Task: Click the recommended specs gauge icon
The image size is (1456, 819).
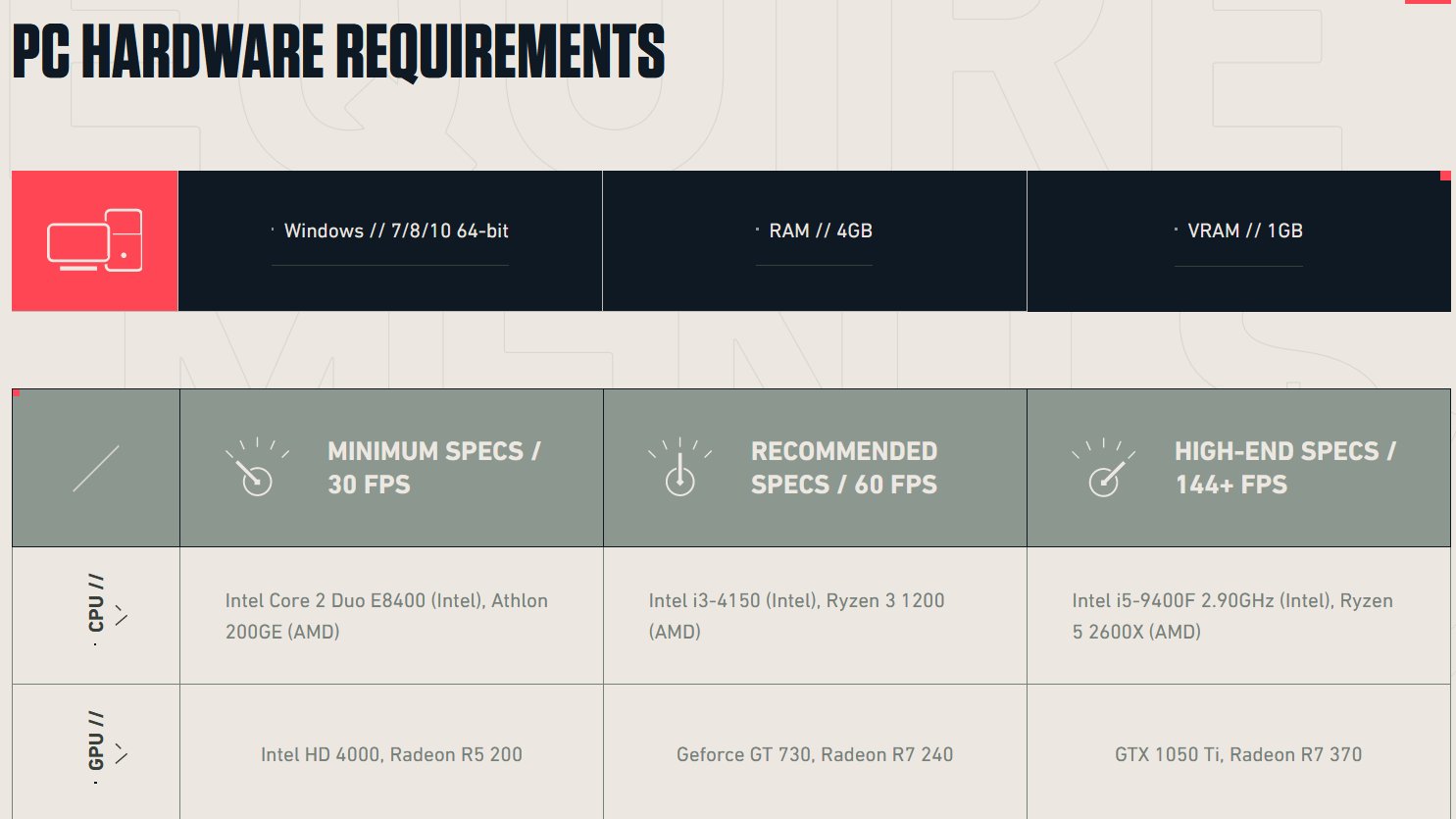Action: point(680,466)
